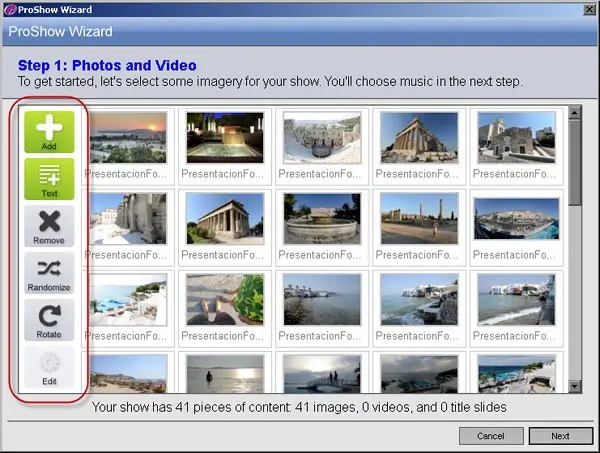Image resolution: width=600 pixels, height=453 pixels.
Task: Click the ProShow logo in title bar
Action: [x=10, y=10]
